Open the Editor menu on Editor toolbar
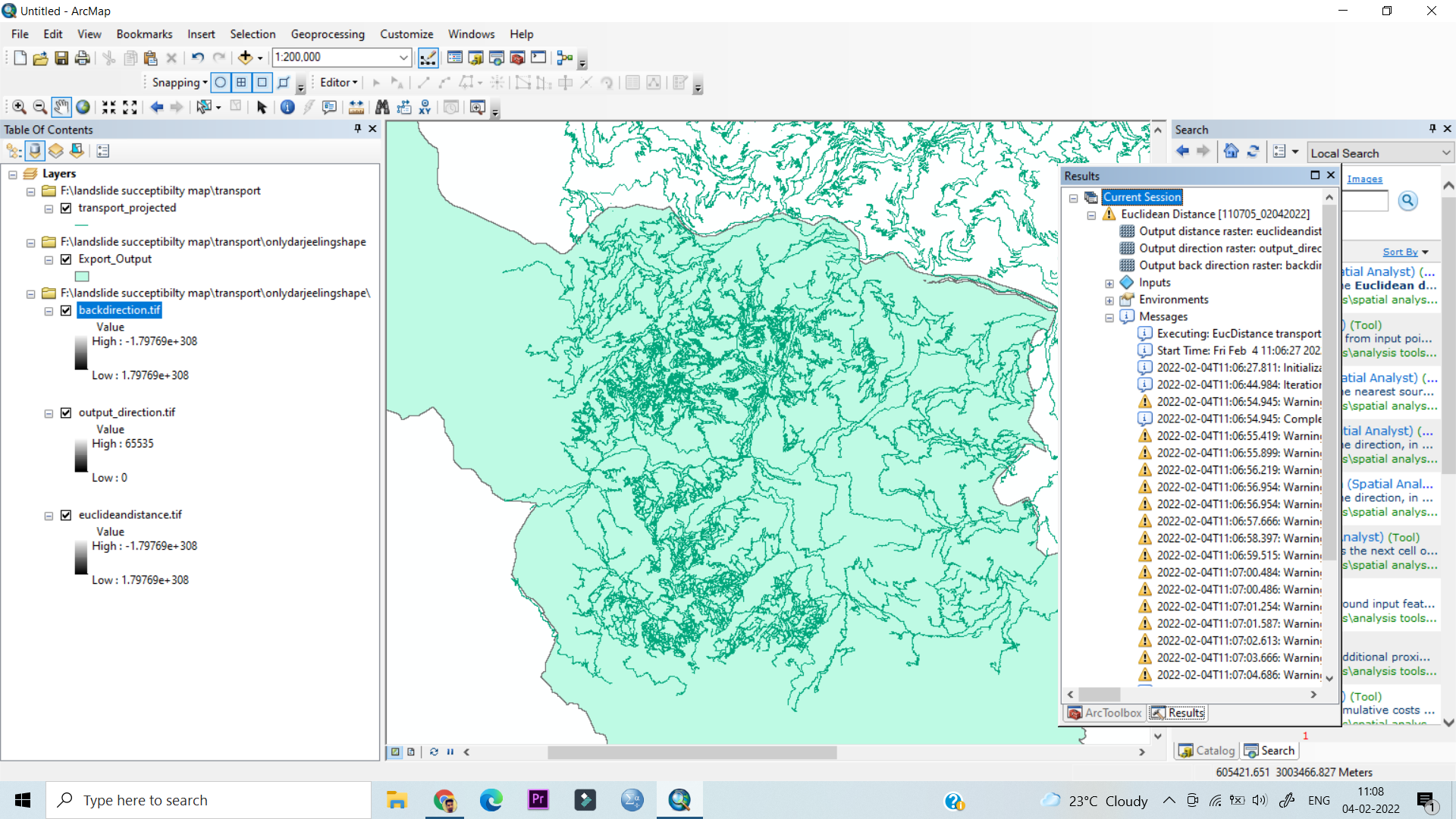 click(337, 83)
